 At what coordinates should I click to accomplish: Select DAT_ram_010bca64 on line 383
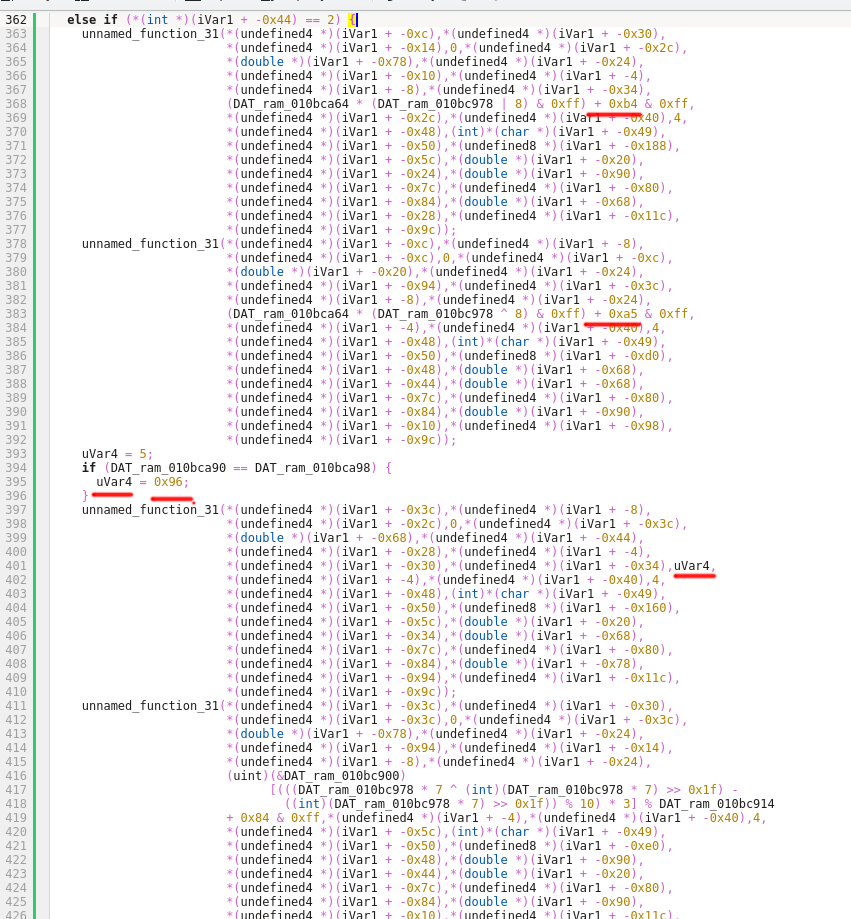click(291, 314)
